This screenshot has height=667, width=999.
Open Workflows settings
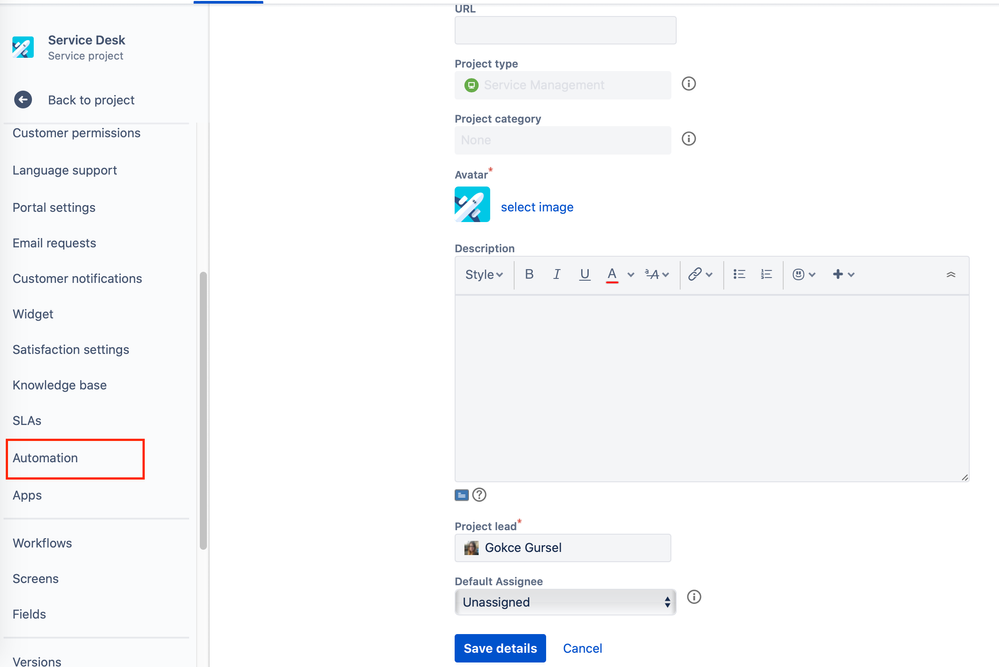point(42,543)
